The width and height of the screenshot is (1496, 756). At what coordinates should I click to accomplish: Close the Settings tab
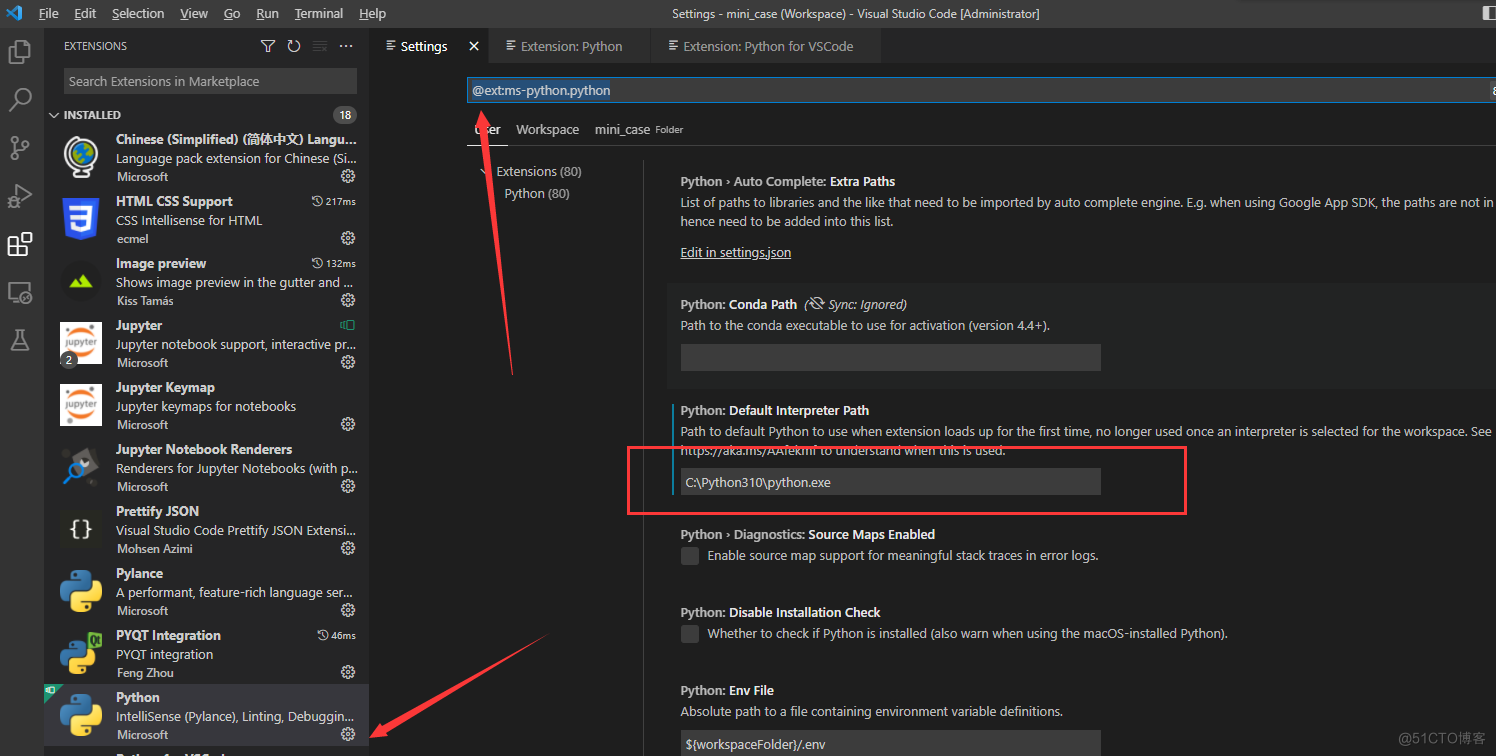point(474,46)
